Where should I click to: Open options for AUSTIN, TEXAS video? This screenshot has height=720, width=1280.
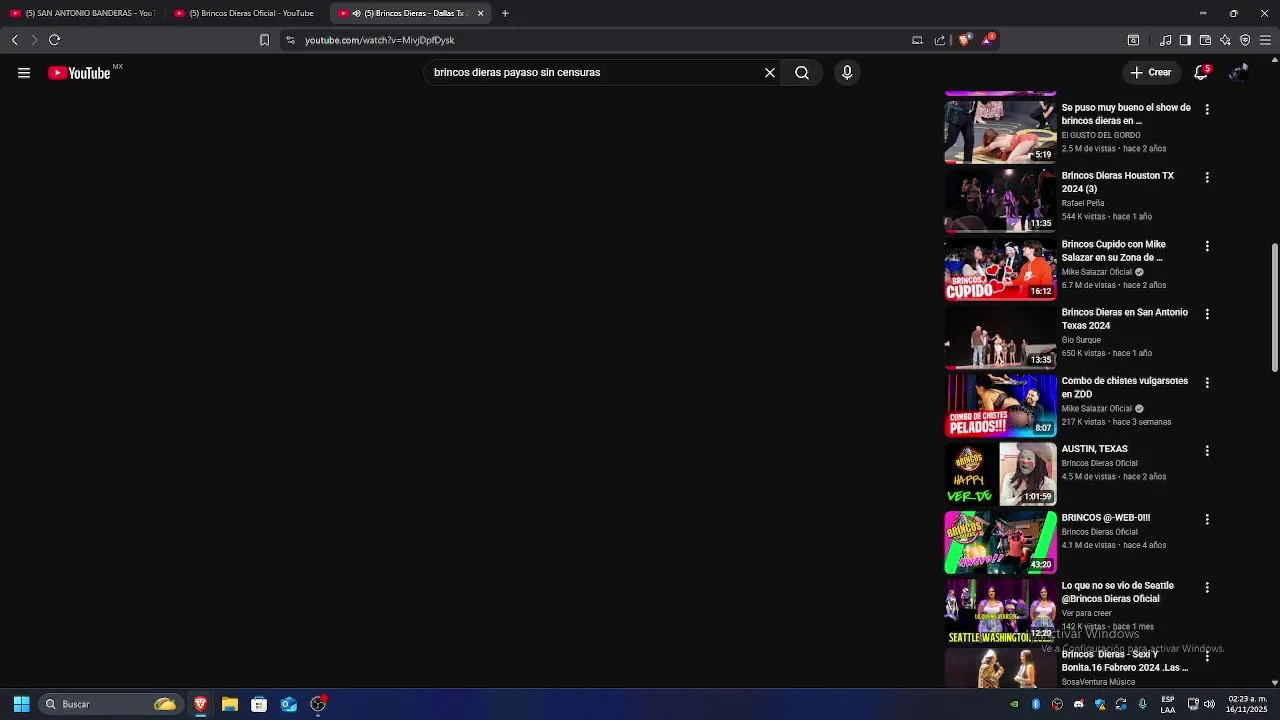click(x=1207, y=451)
